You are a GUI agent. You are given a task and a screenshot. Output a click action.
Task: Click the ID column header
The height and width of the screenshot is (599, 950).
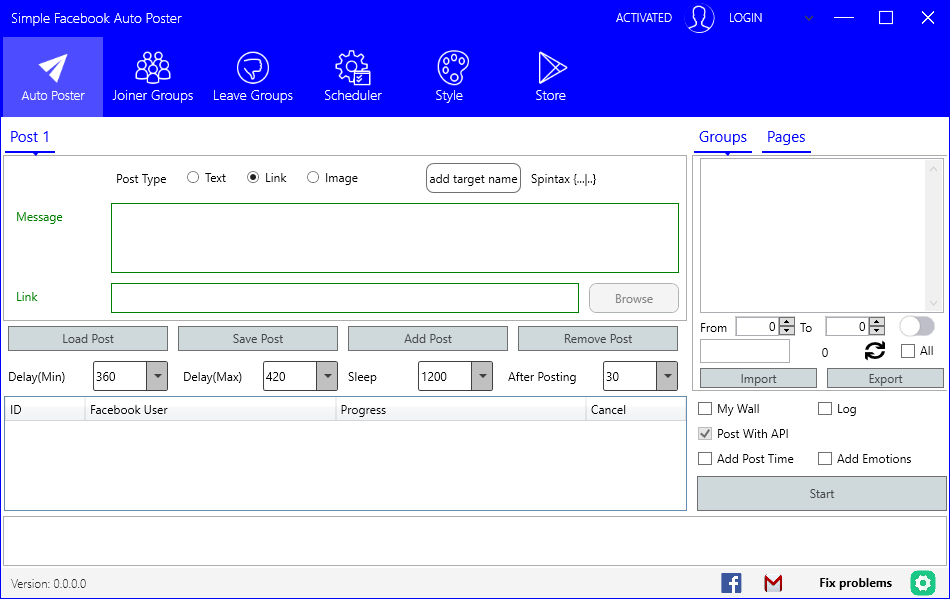point(45,409)
